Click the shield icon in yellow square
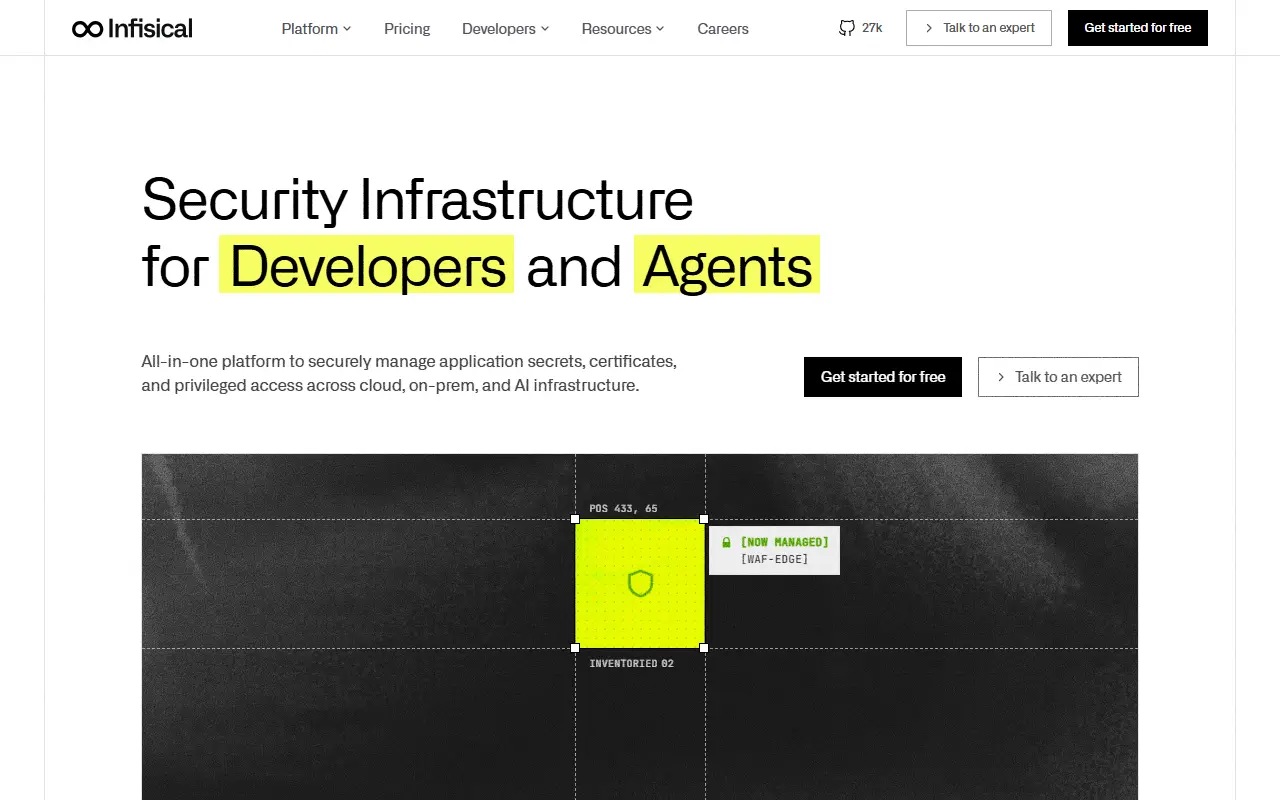Screen dimensions: 1280x800 point(640,583)
